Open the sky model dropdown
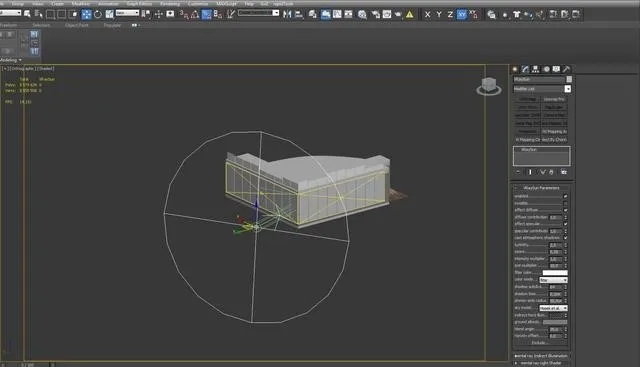This screenshot has height=367, width=640. click(553, 308)
